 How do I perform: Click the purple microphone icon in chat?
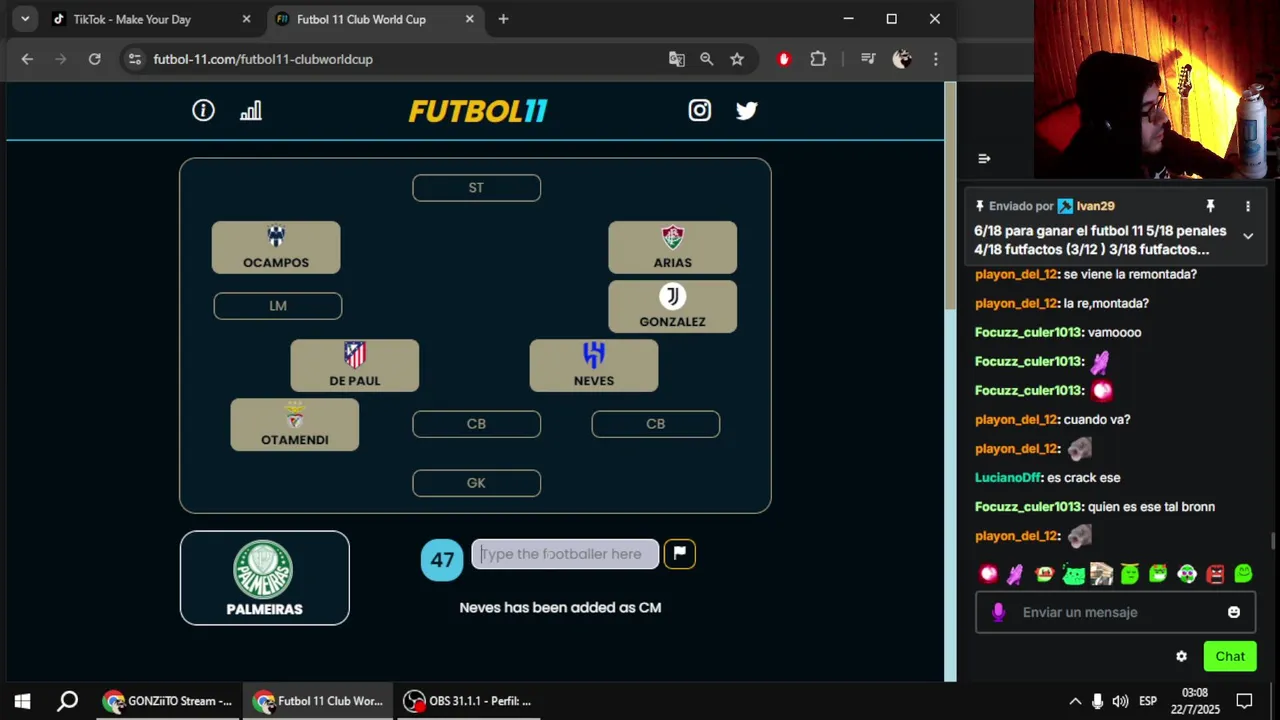click(998, 612)
